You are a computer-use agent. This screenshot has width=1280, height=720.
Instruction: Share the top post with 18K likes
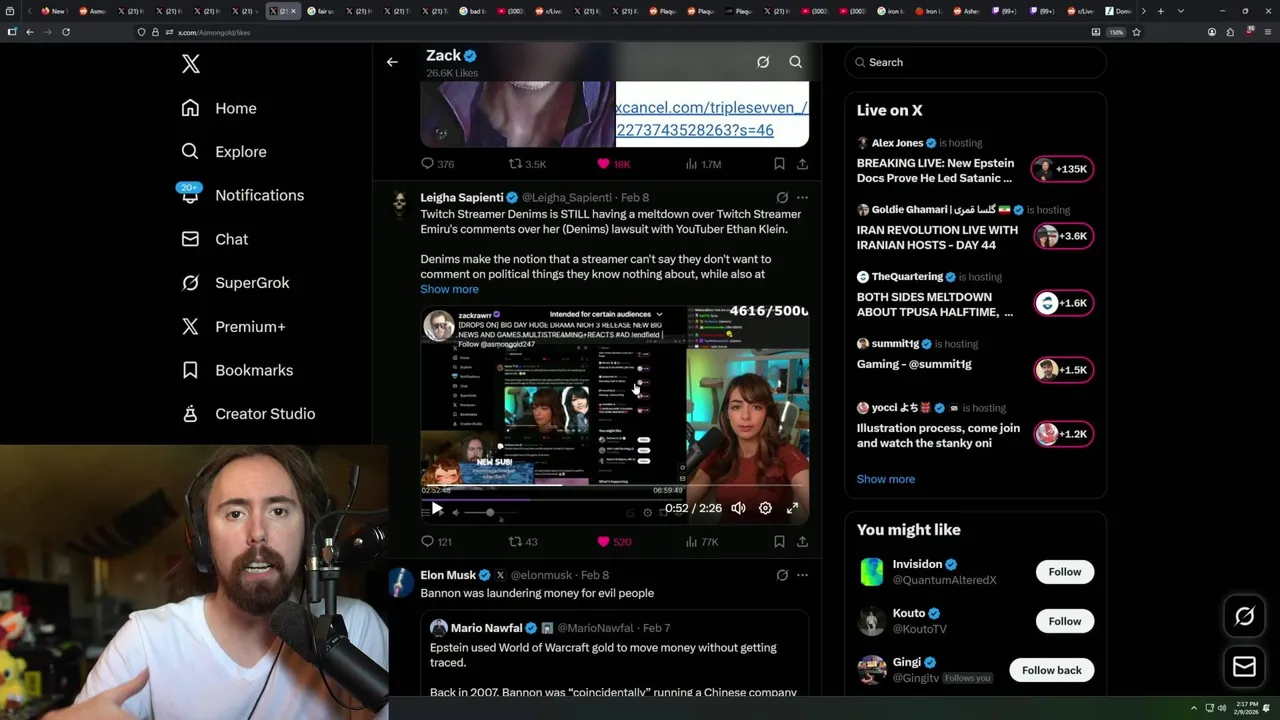point(802,164)
